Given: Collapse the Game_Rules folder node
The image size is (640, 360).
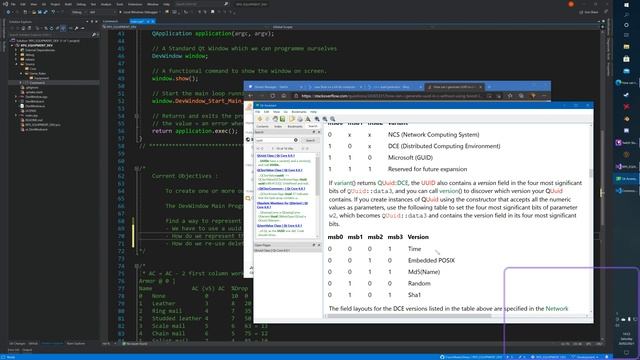Looking at the screenshot, I should 21,73.
